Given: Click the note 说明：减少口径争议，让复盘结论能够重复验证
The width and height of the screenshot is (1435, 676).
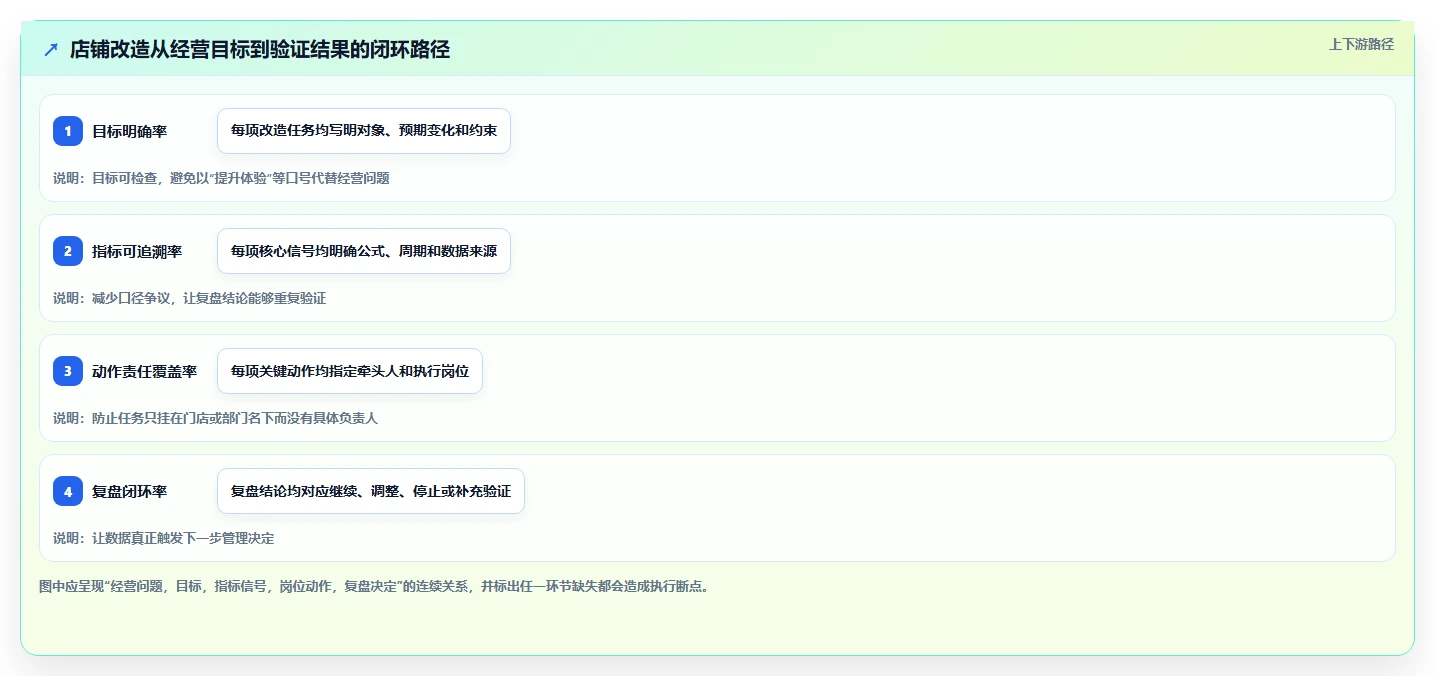Looking at the screenshot, I should pos(189,298).
